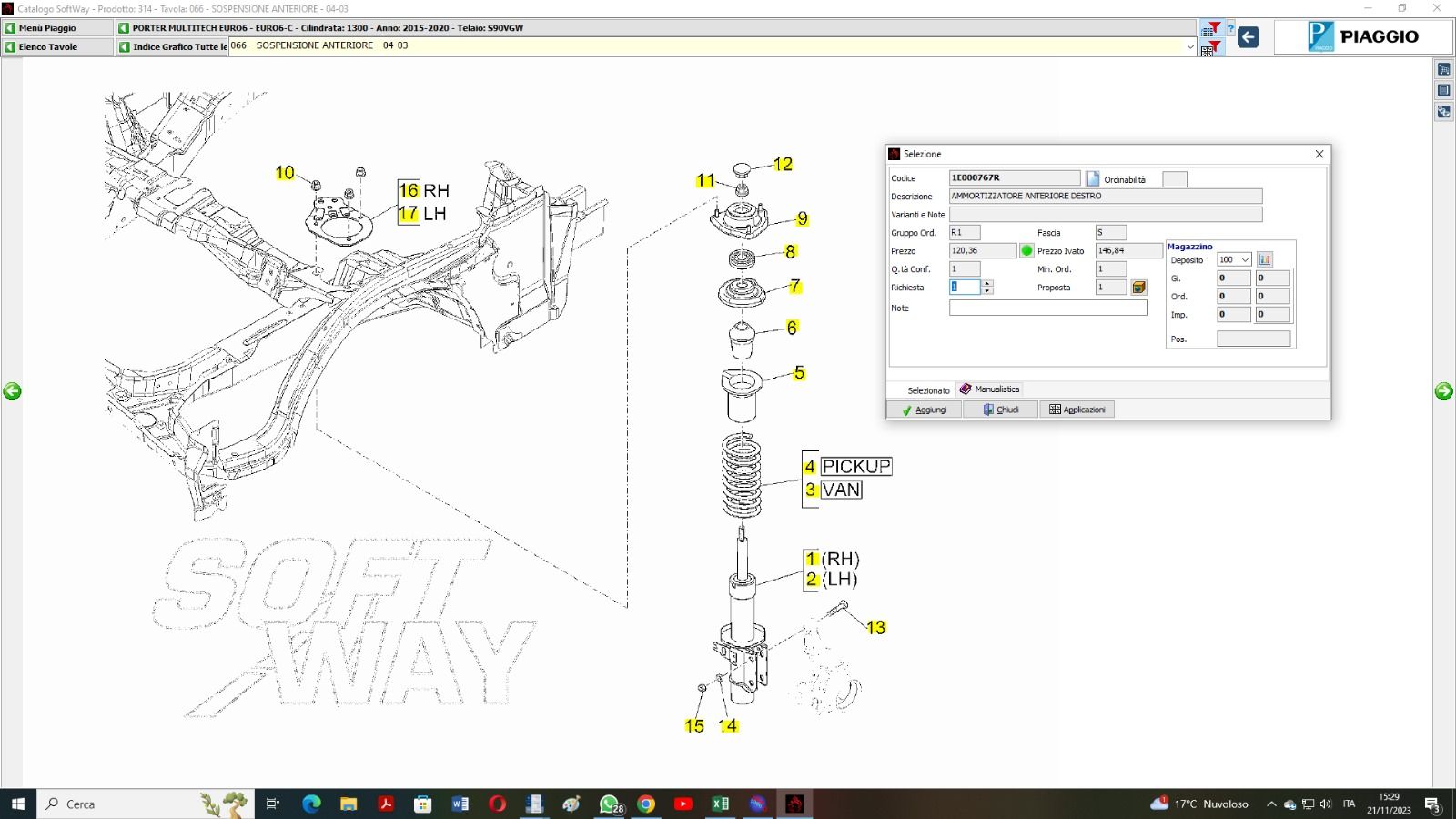Click part number 13 on the diagram
The width and height of the screenshot is (1456, 819).
click(875, 627)
